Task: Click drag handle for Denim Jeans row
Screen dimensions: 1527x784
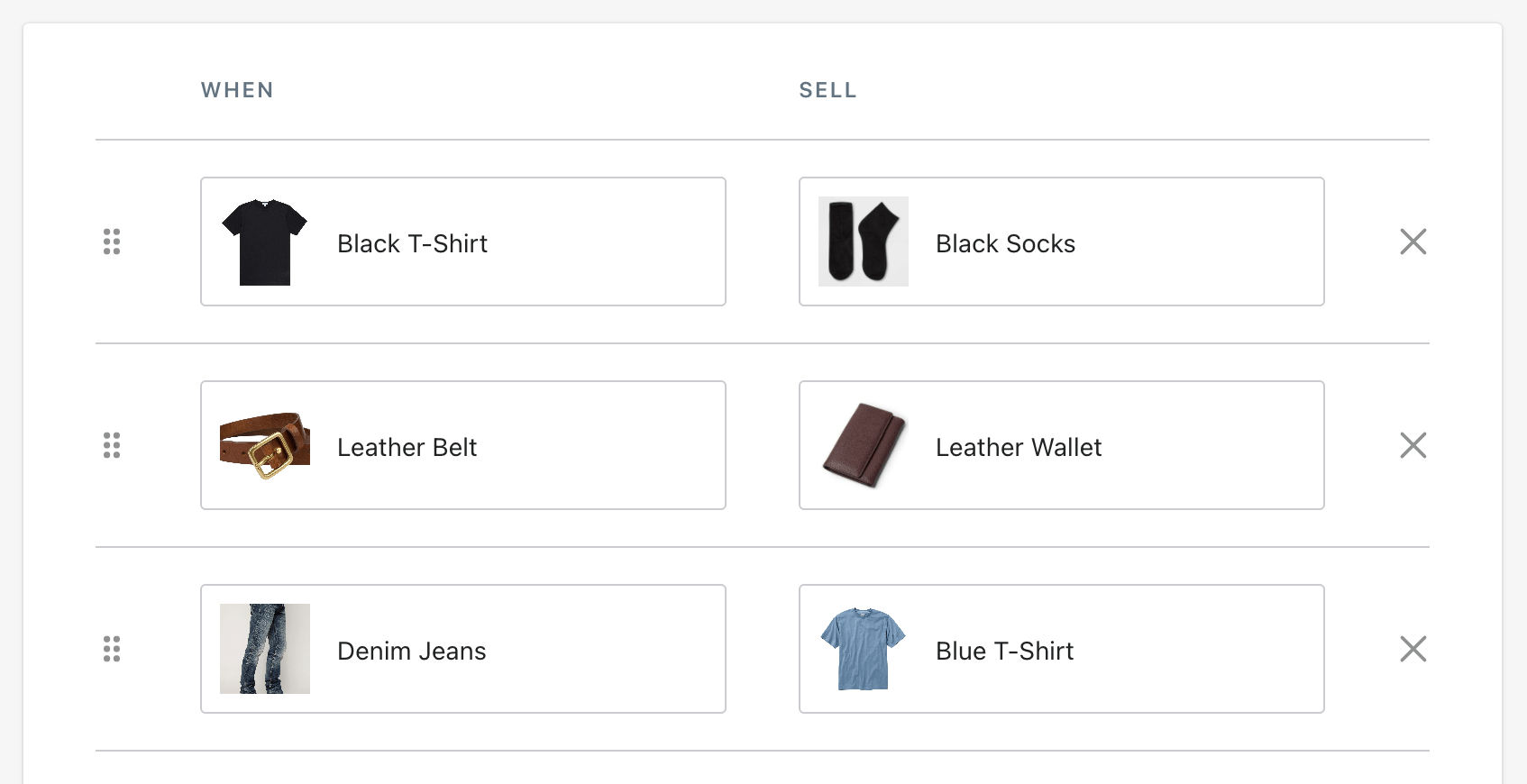Action: (112, 649)
